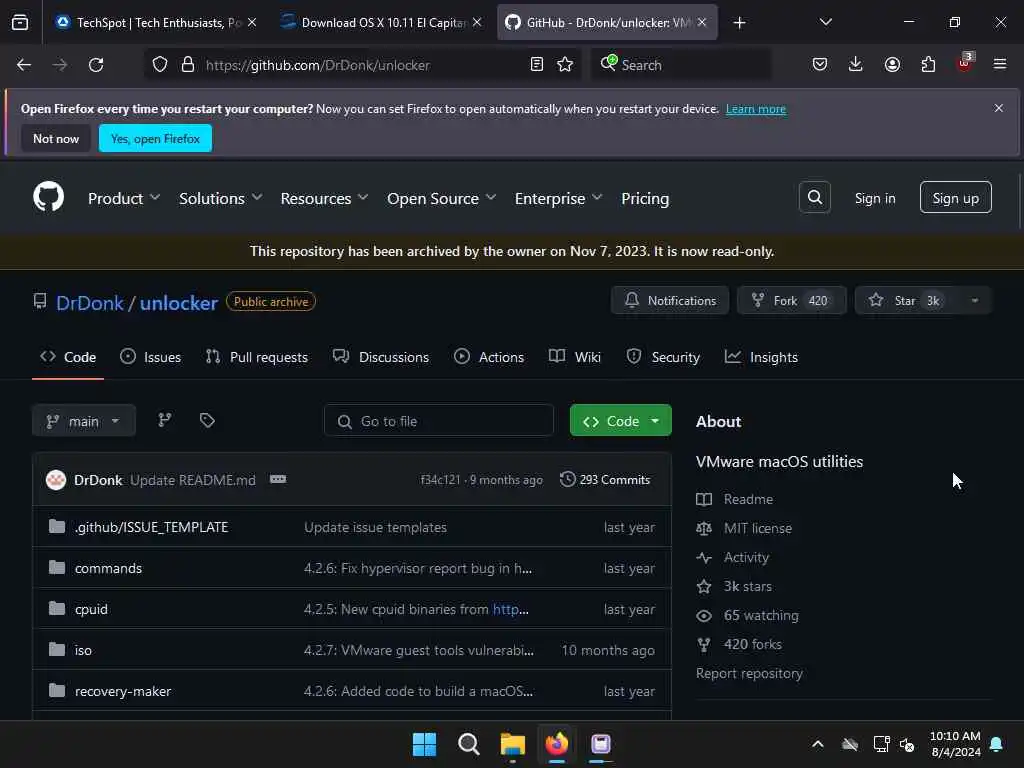Click the GitHub octocat logo

click(x=49, y=197)
